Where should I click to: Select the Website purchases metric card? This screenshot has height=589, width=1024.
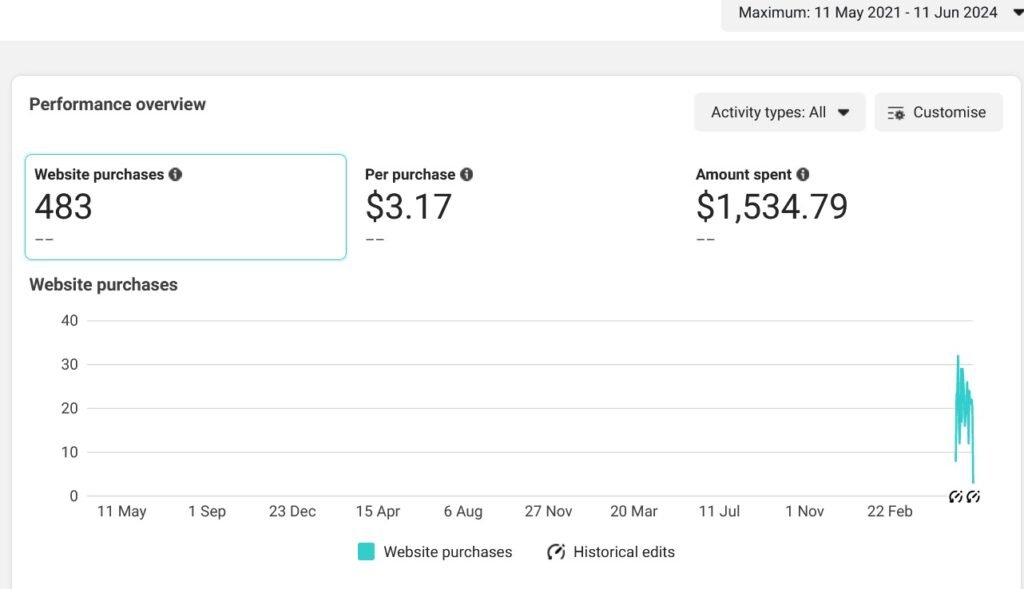(185, 207)
